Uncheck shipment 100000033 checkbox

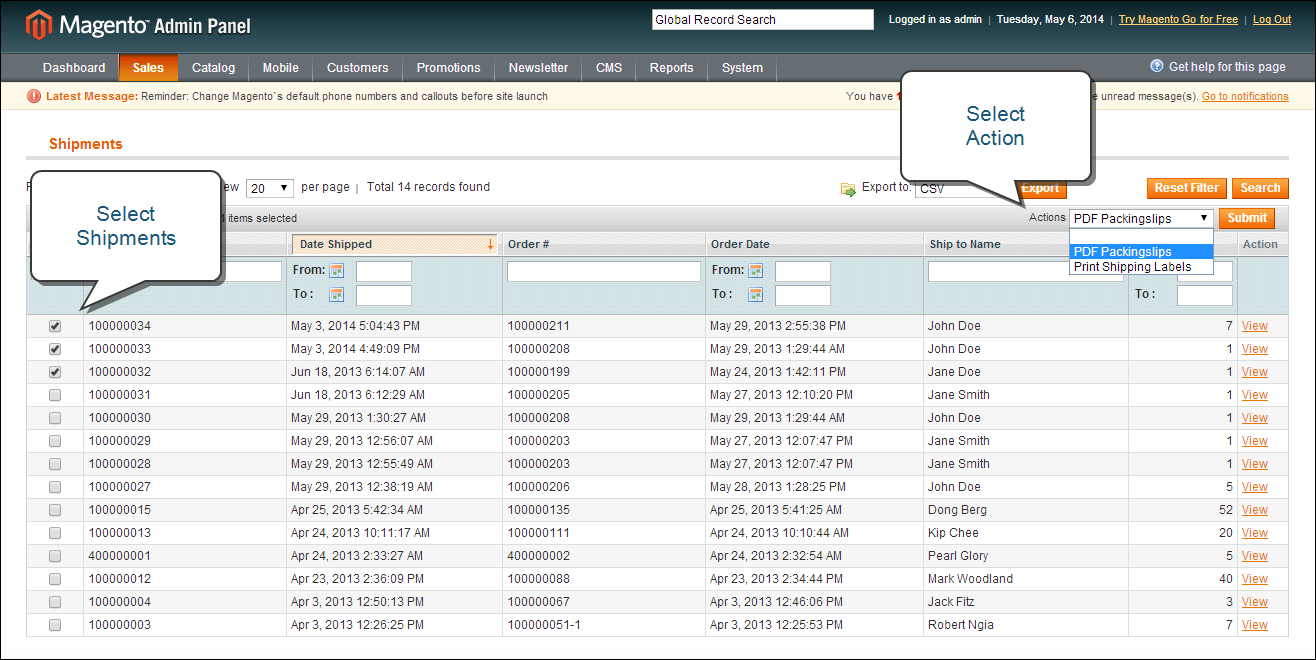[55, 349]
